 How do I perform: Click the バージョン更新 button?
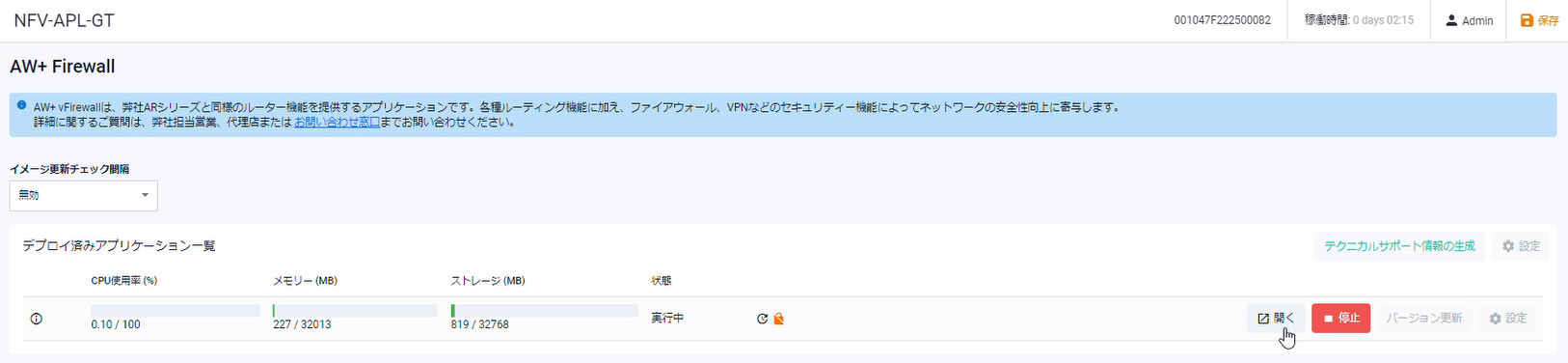click(x=1424, y=318)
